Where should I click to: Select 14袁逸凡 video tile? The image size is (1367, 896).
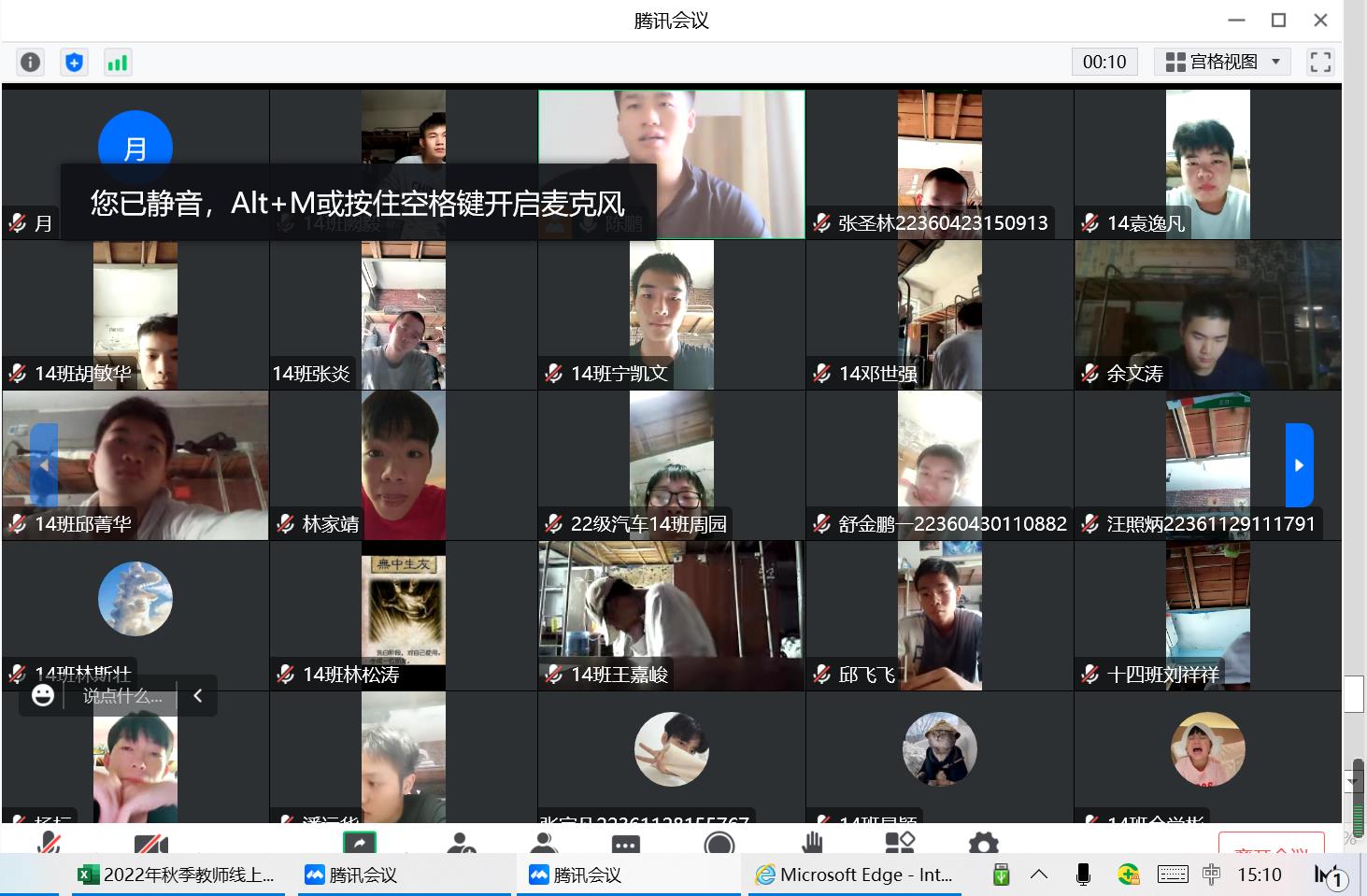[x=1207, y=164]
